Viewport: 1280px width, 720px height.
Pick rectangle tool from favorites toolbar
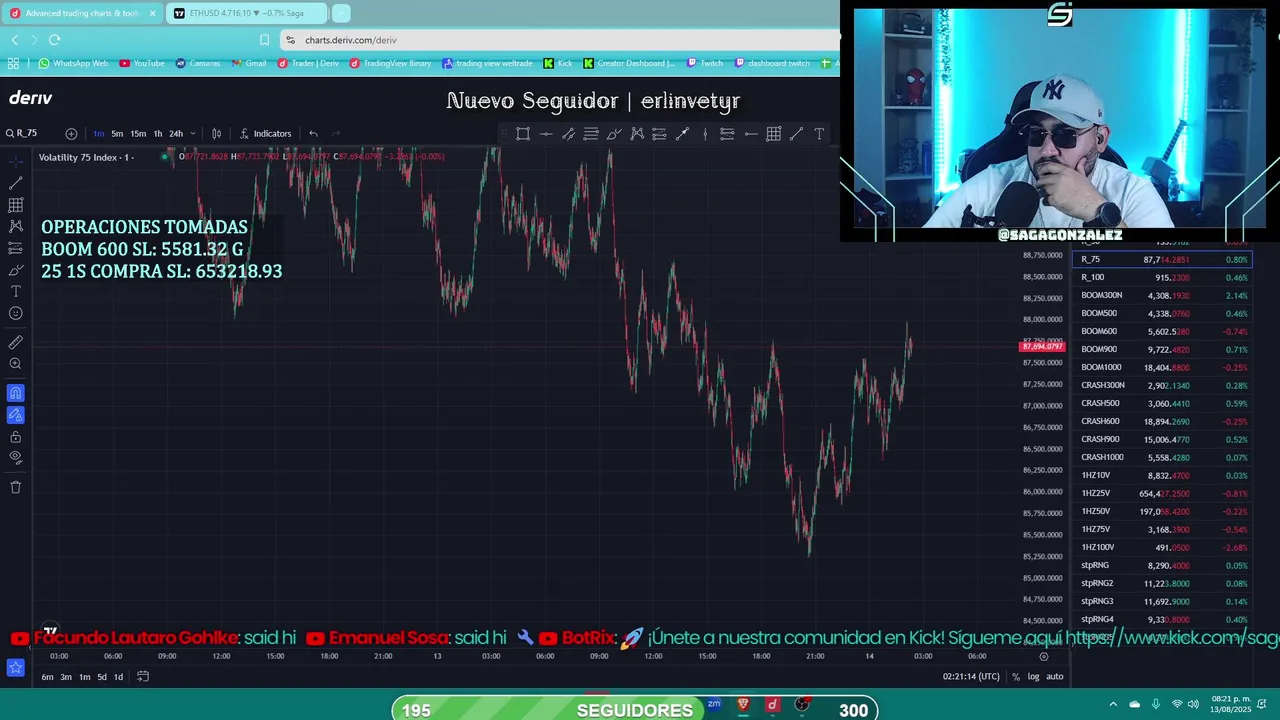(x=523, y=134)
